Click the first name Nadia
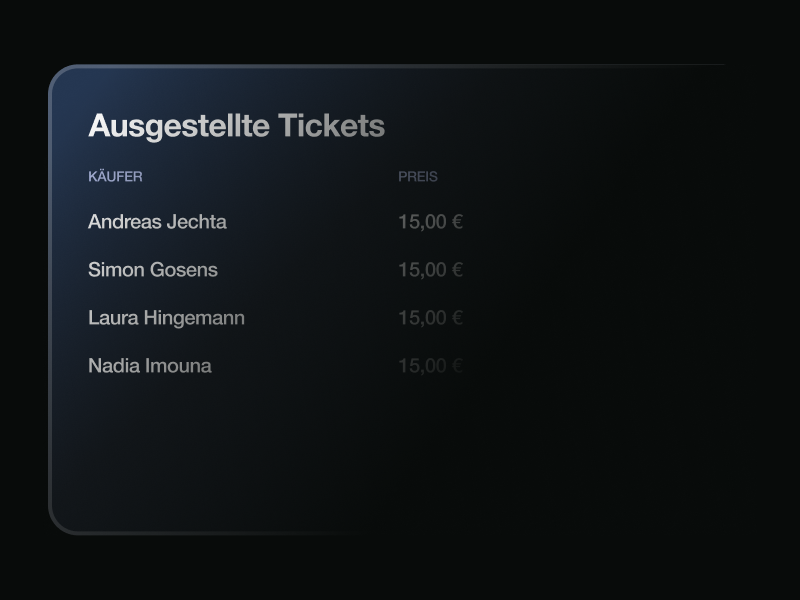The width and height of the screenshot is (800, 600). point(114,366)
